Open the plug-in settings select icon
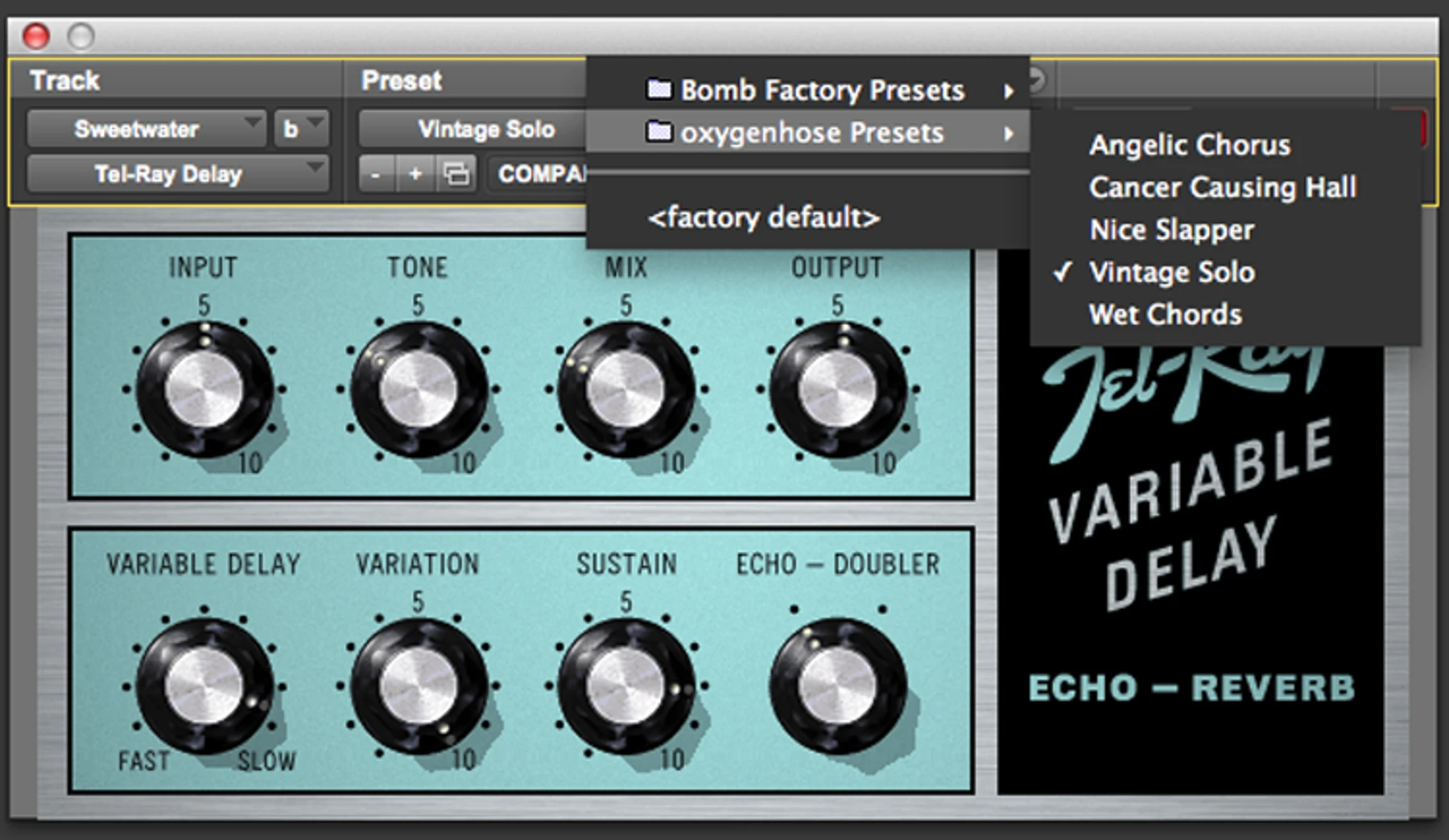 (x=456, y=174)
